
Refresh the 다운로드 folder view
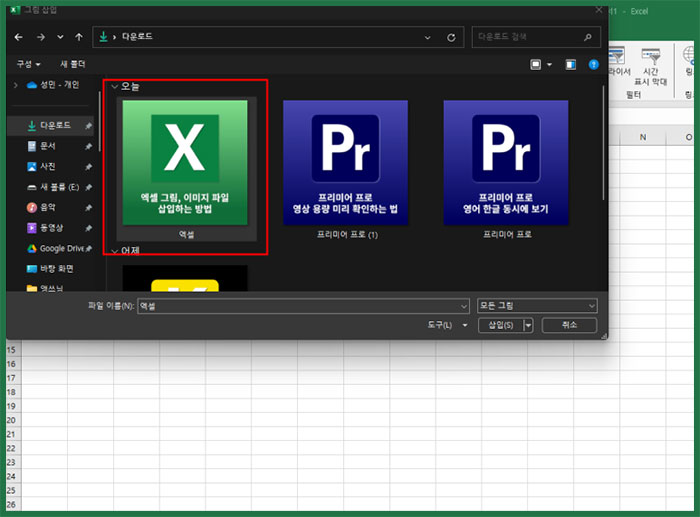pyautogui.click(x=451, y=38)
